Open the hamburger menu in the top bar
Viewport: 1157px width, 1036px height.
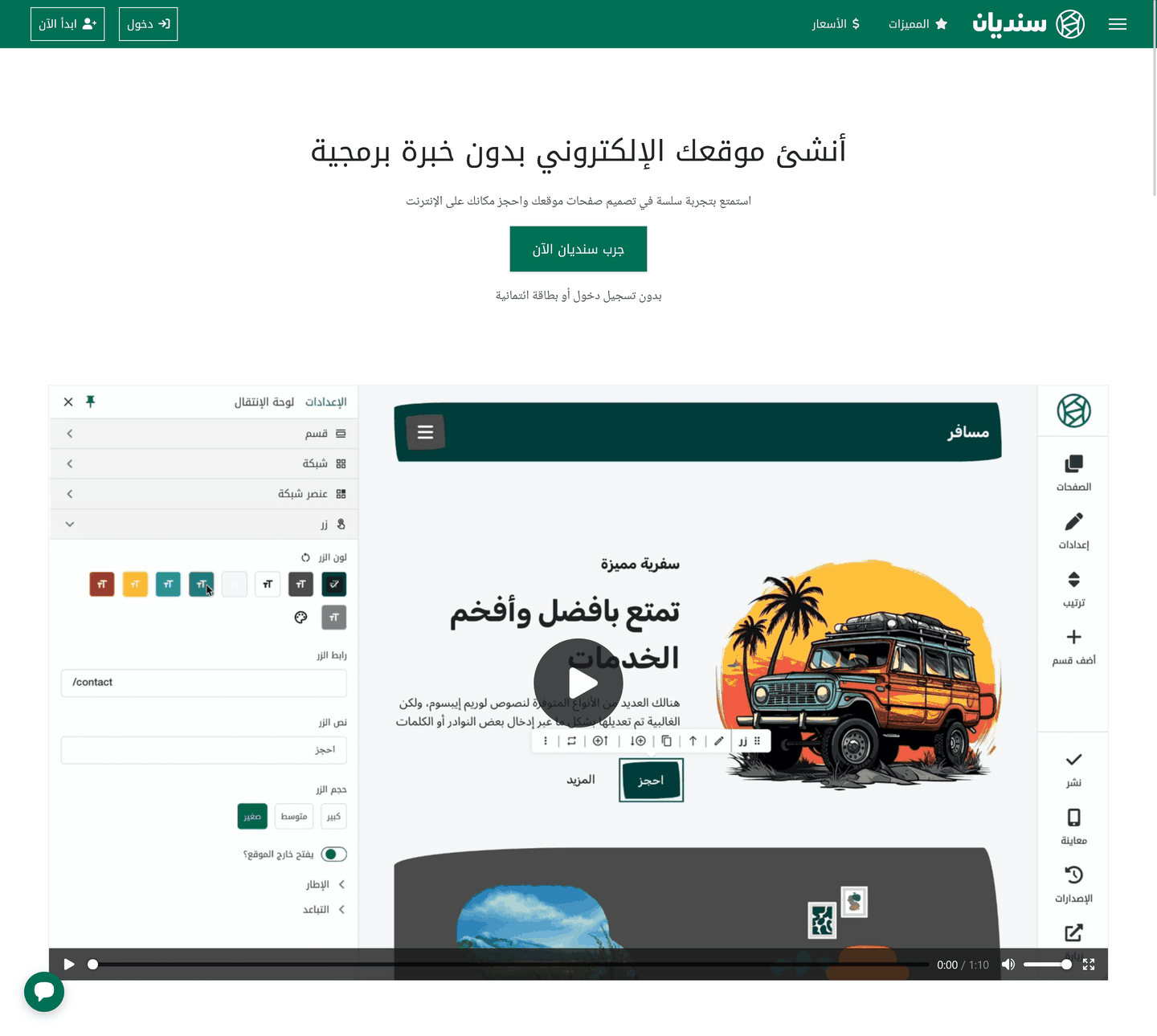1118,24
